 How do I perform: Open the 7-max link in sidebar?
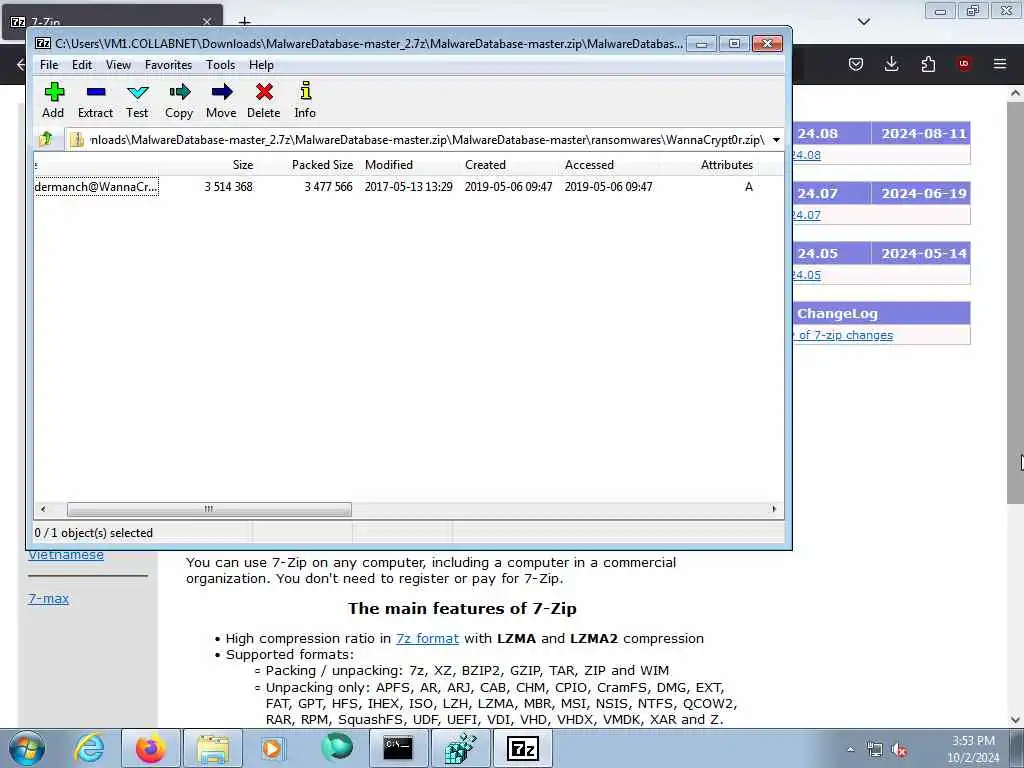(x=48, y=598)
